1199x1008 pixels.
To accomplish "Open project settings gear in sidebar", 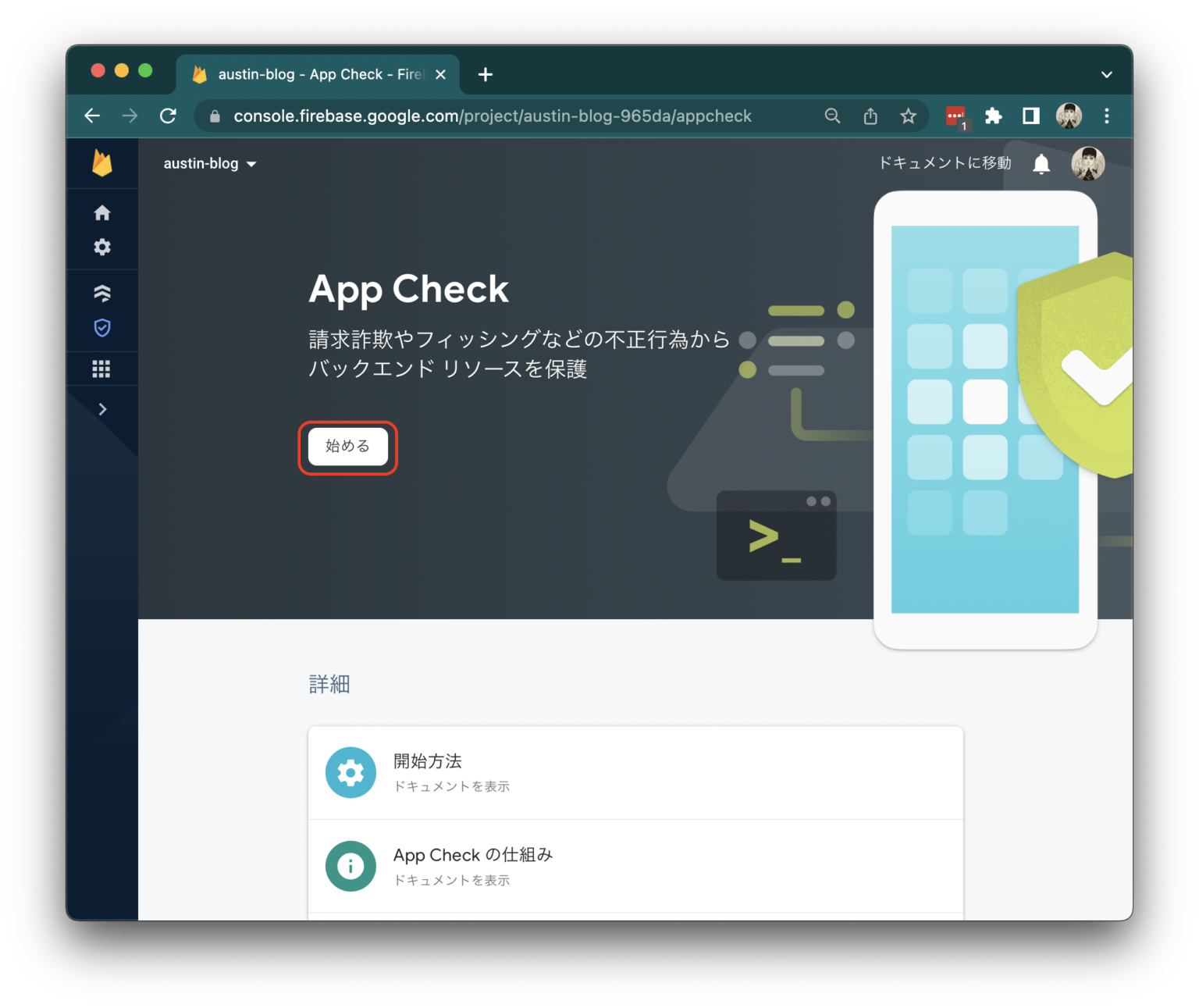I will click(x=102, y=247).
